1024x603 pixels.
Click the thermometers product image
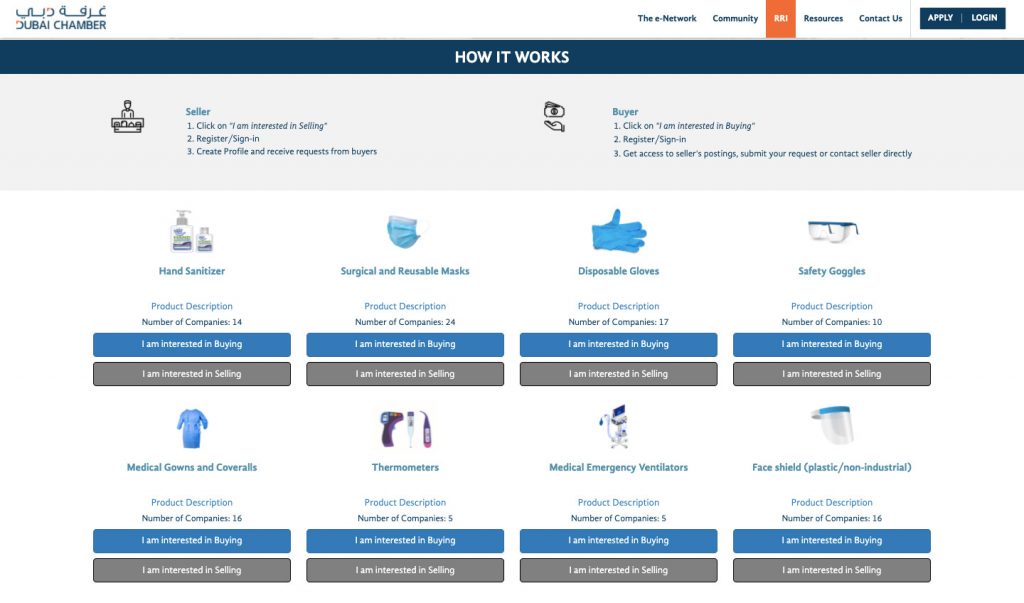[405, 429]
